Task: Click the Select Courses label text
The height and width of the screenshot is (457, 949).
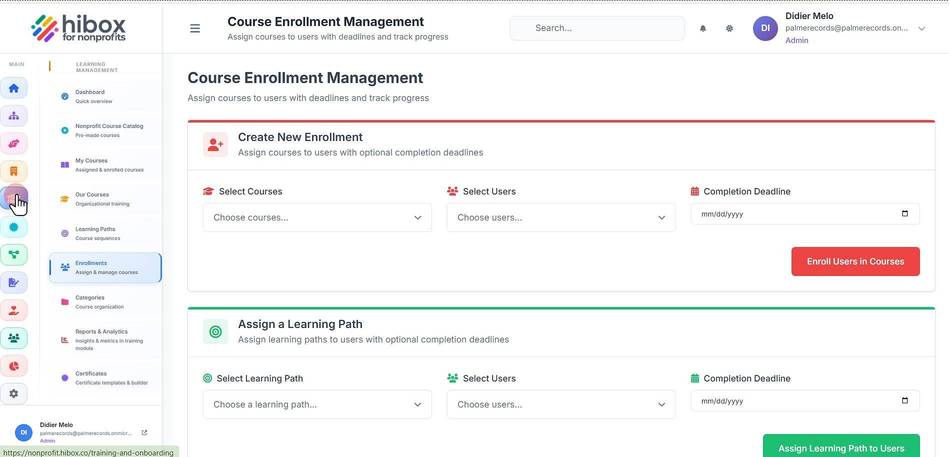Action: tap(251, 191)
